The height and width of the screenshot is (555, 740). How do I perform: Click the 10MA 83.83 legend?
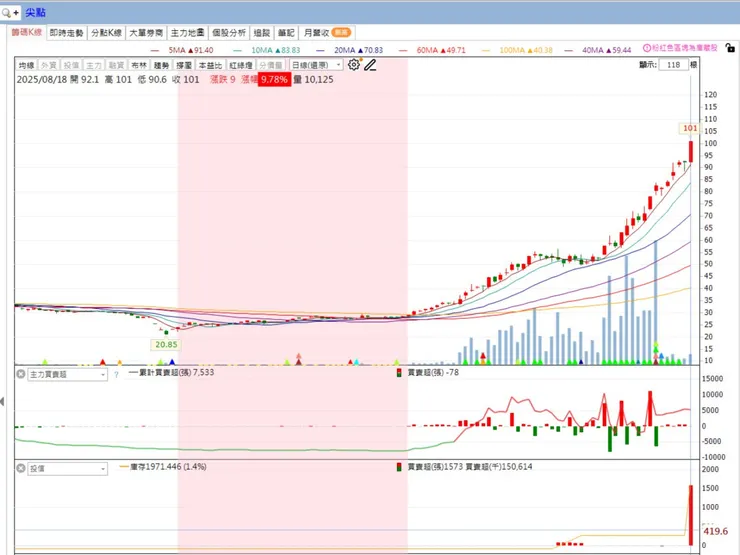pos(267,50)
